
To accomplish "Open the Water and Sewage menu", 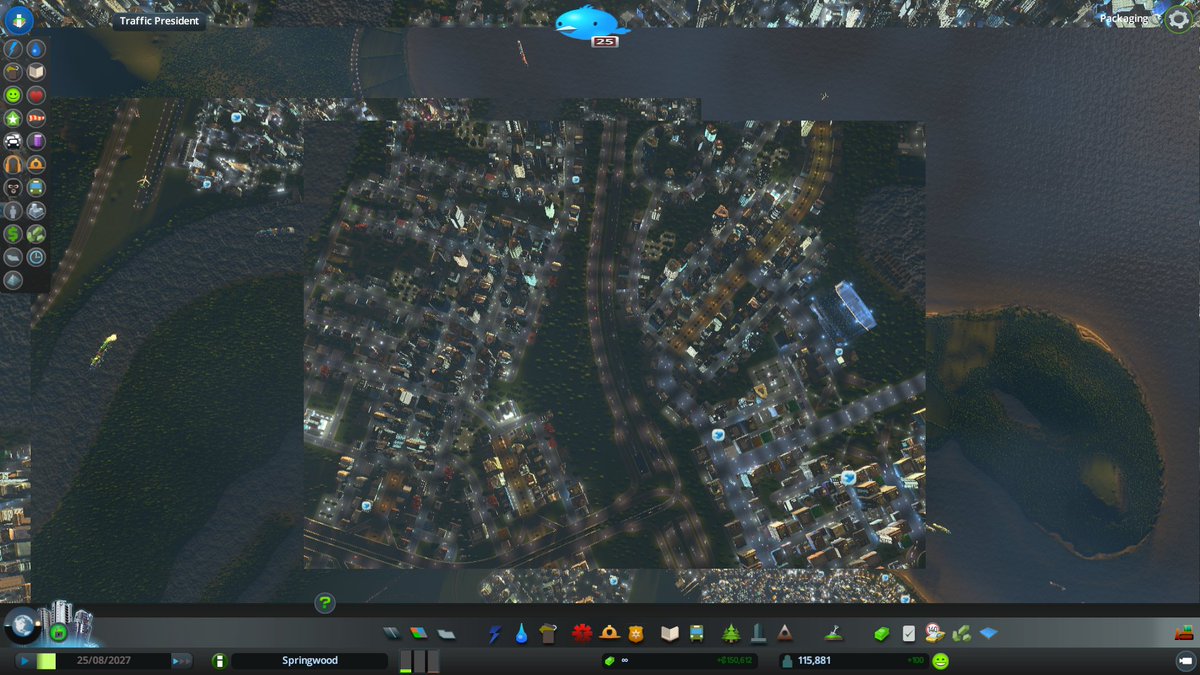I will point(521,633).
